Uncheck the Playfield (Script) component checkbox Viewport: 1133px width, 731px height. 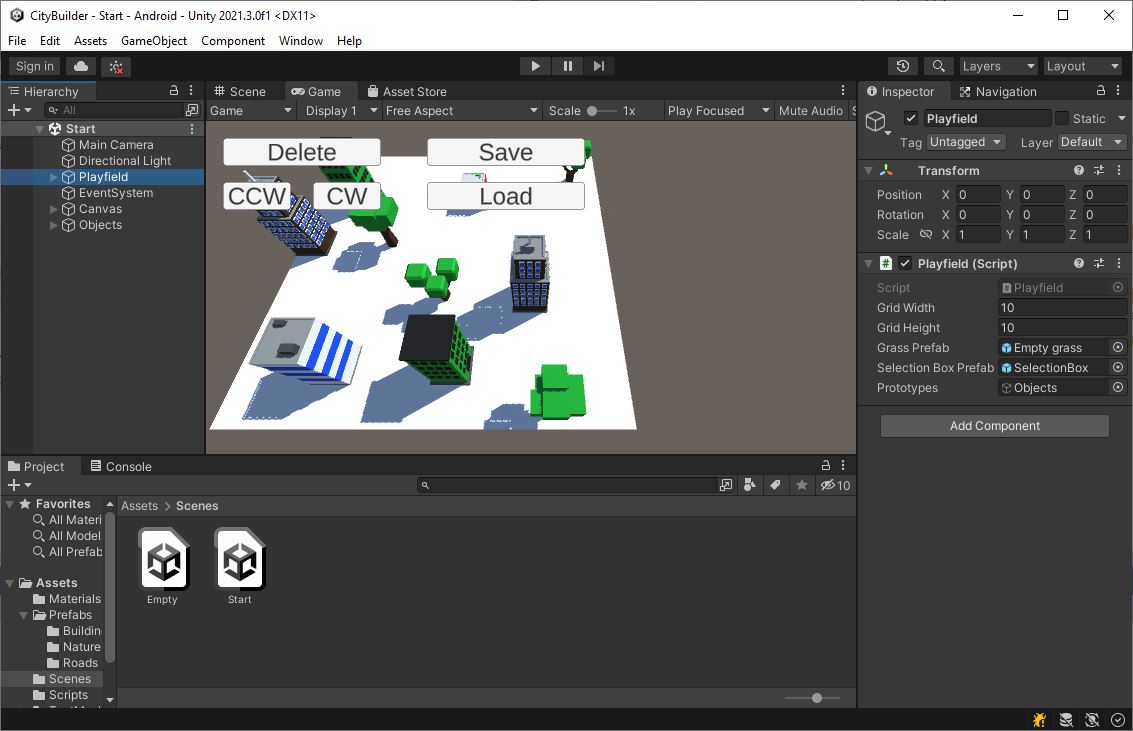tap(905, 263)
